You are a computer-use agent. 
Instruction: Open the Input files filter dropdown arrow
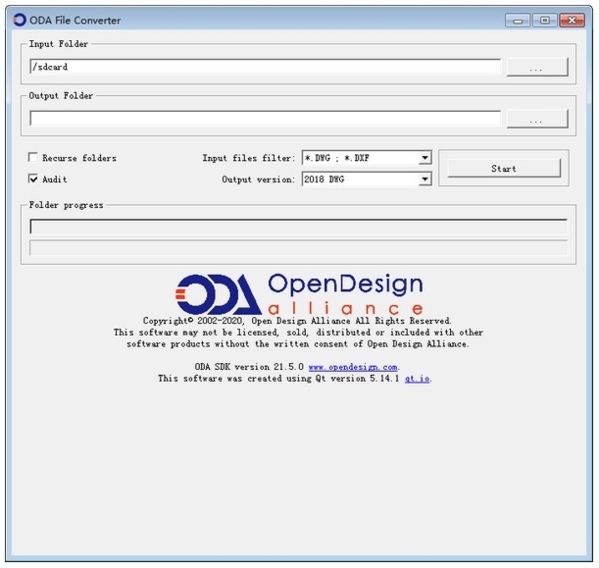click(x=425, y=158)
